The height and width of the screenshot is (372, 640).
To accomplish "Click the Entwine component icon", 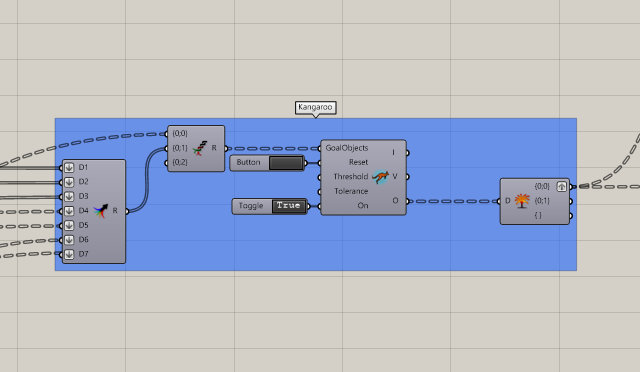I will [200, 148].
